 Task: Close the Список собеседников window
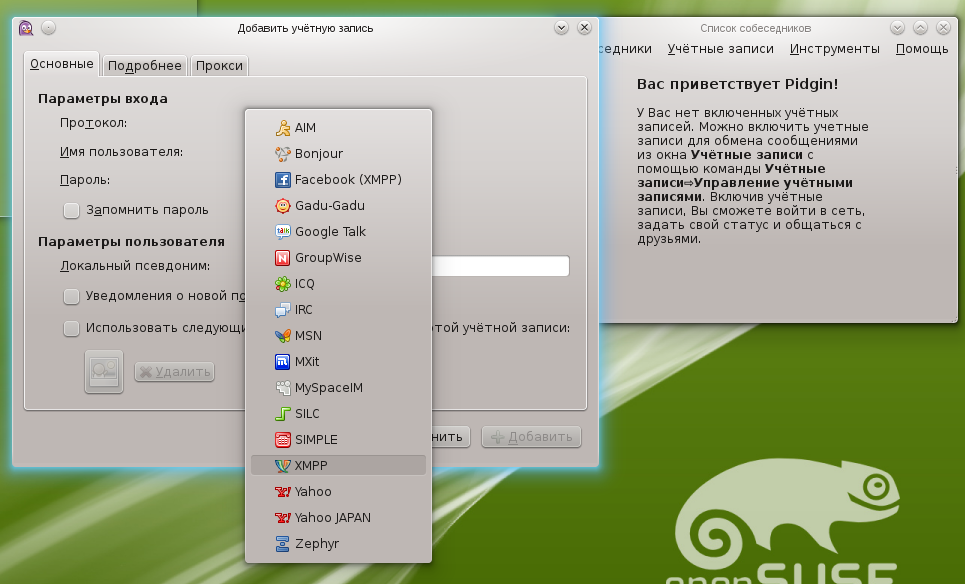943,28
